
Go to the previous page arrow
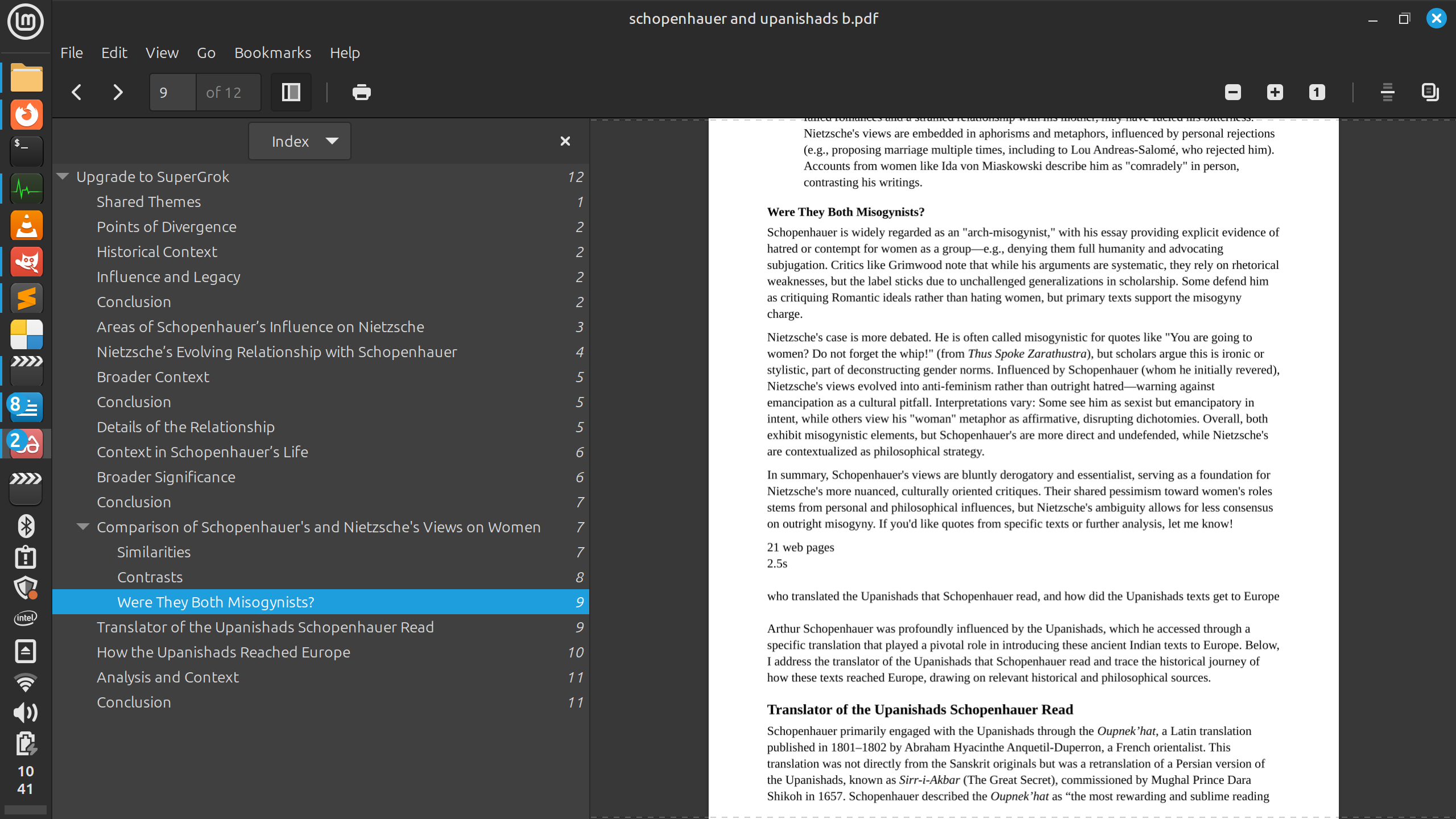pyautogui.click(x=77, y=92)
